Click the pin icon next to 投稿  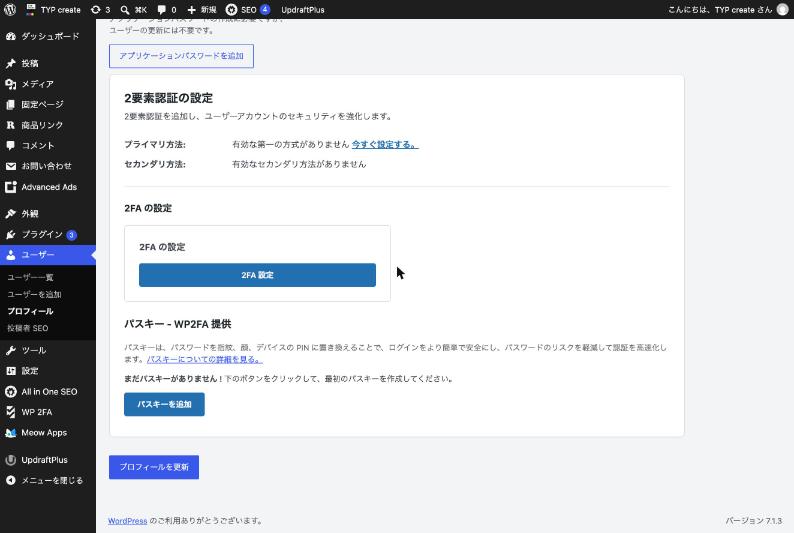[11, 63]
